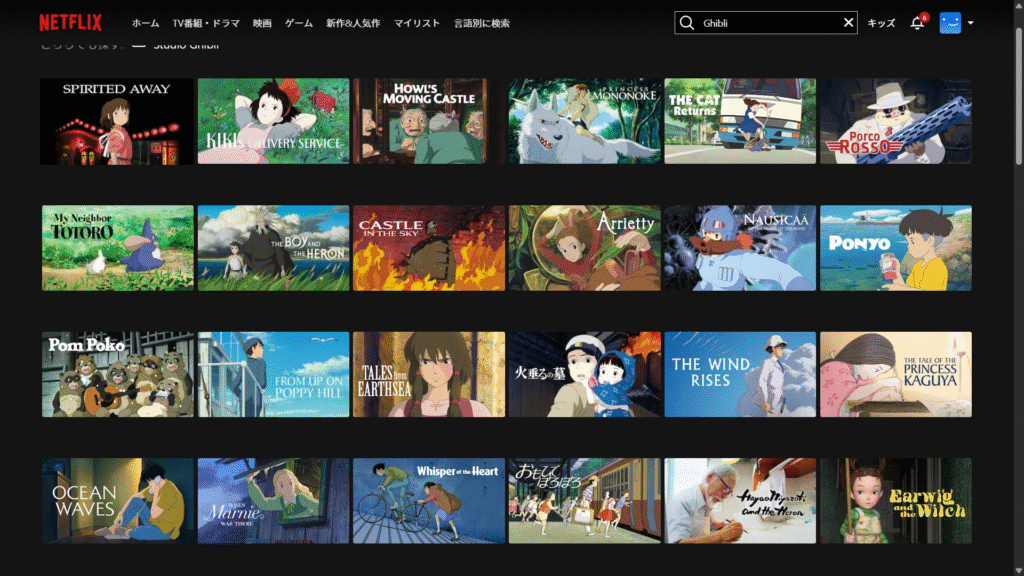This screenshot has height=576, width=1024.
Task: Open Hayao Miyazaki and the Heron thumbnail
Action: (x=740, y=501)
